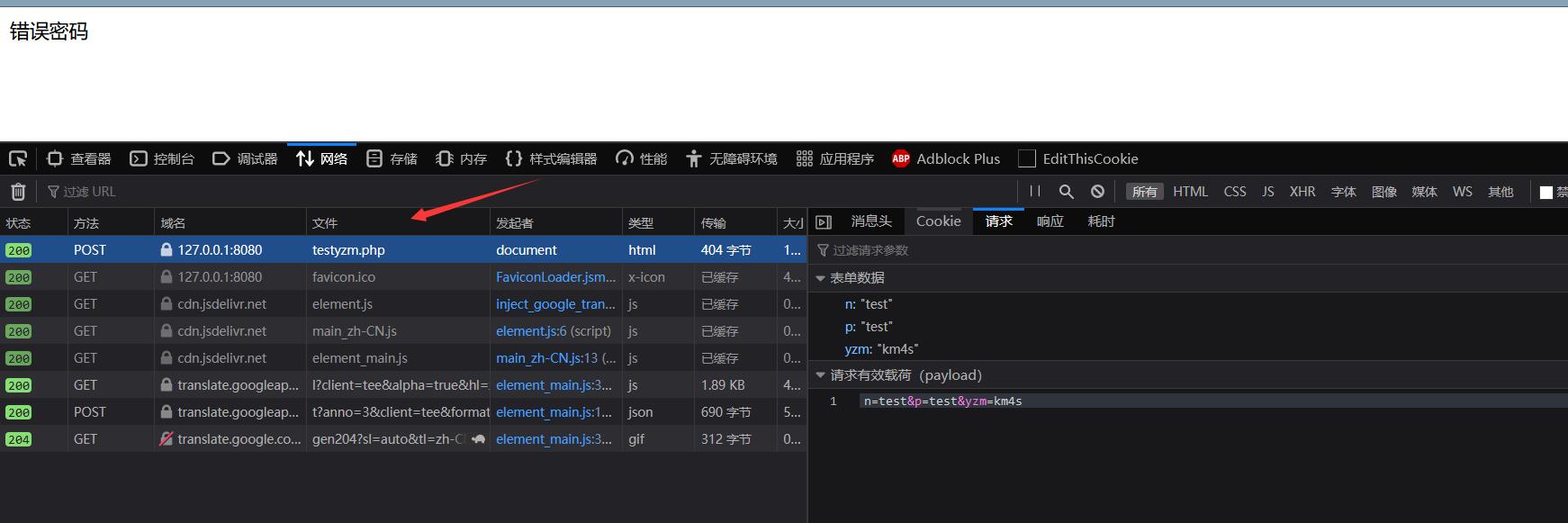1568x523 pixels.
Task: Collapse the request details panel toggle
Action: click(x=823, y=221)
